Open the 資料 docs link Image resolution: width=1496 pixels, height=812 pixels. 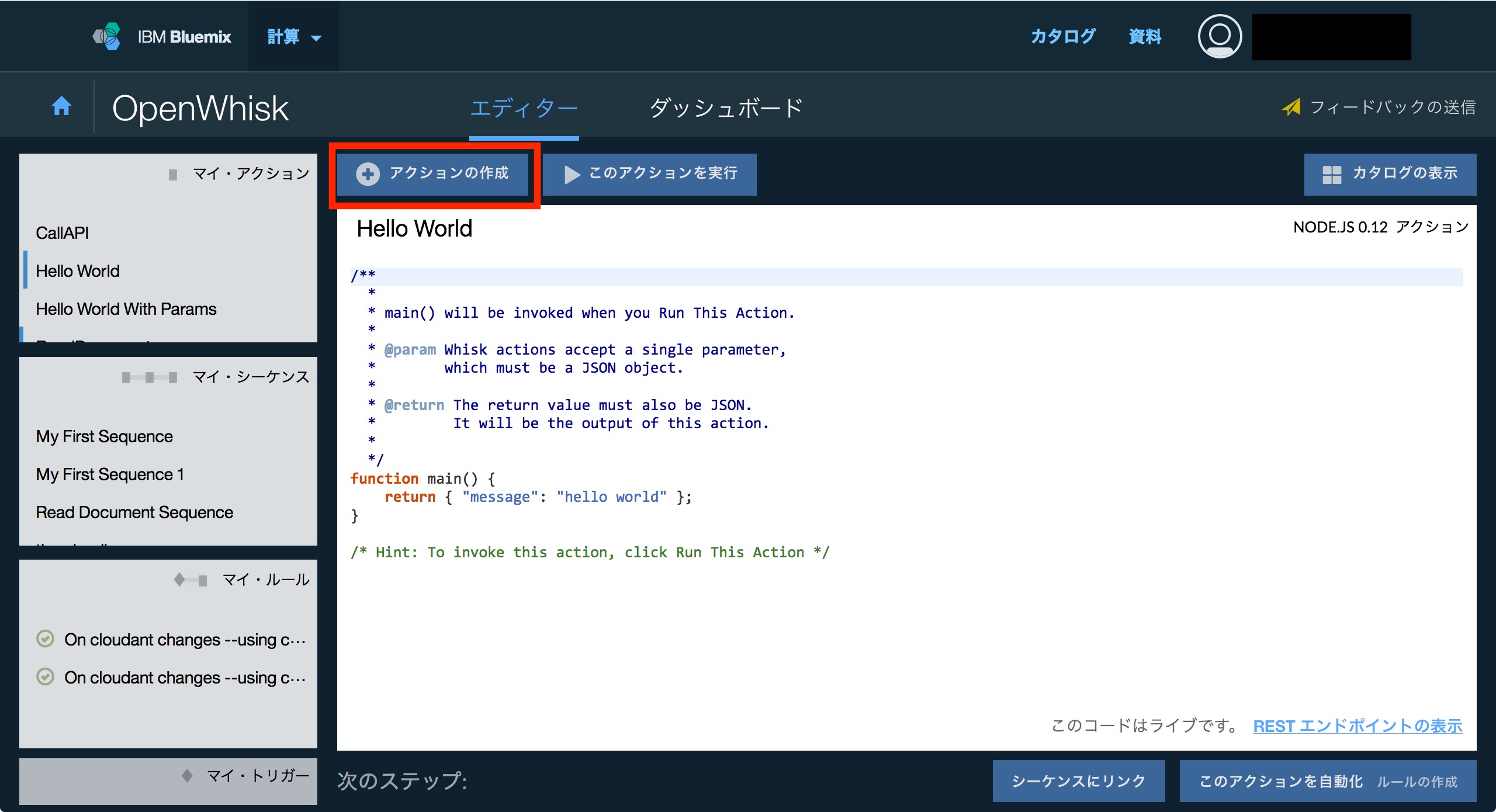[x=1145, y=36]
